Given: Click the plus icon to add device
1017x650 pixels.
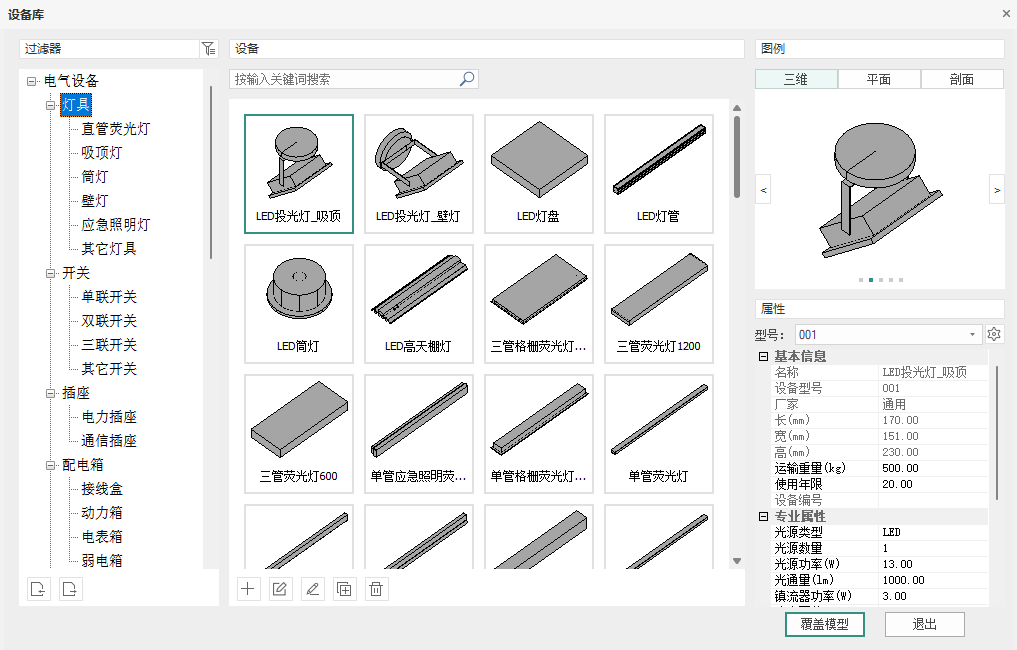Looking at the screenshot, I should click(248, 589).
